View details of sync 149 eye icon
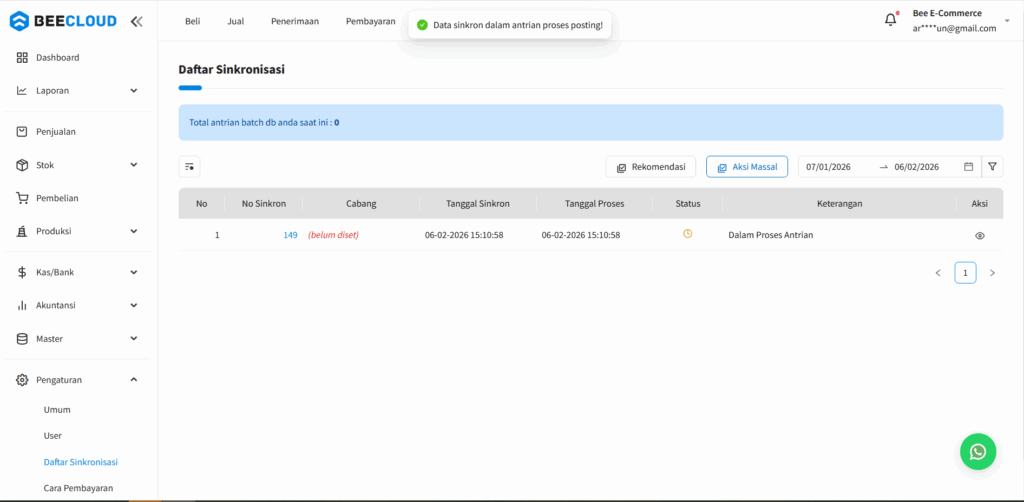 click(x=980, y=236)
